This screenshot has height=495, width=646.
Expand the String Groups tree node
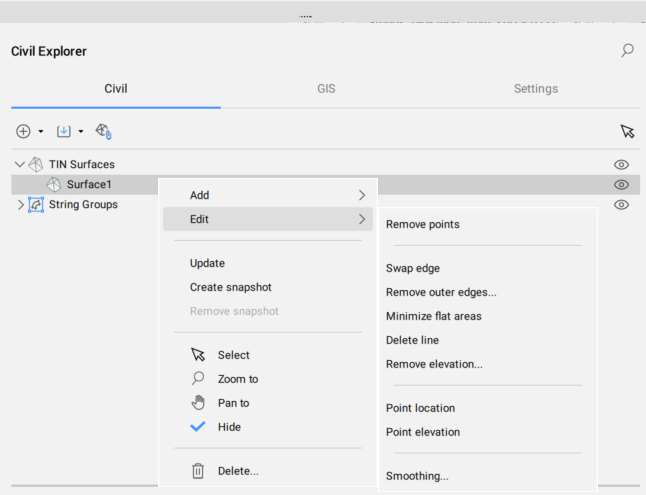pos(20,204)
